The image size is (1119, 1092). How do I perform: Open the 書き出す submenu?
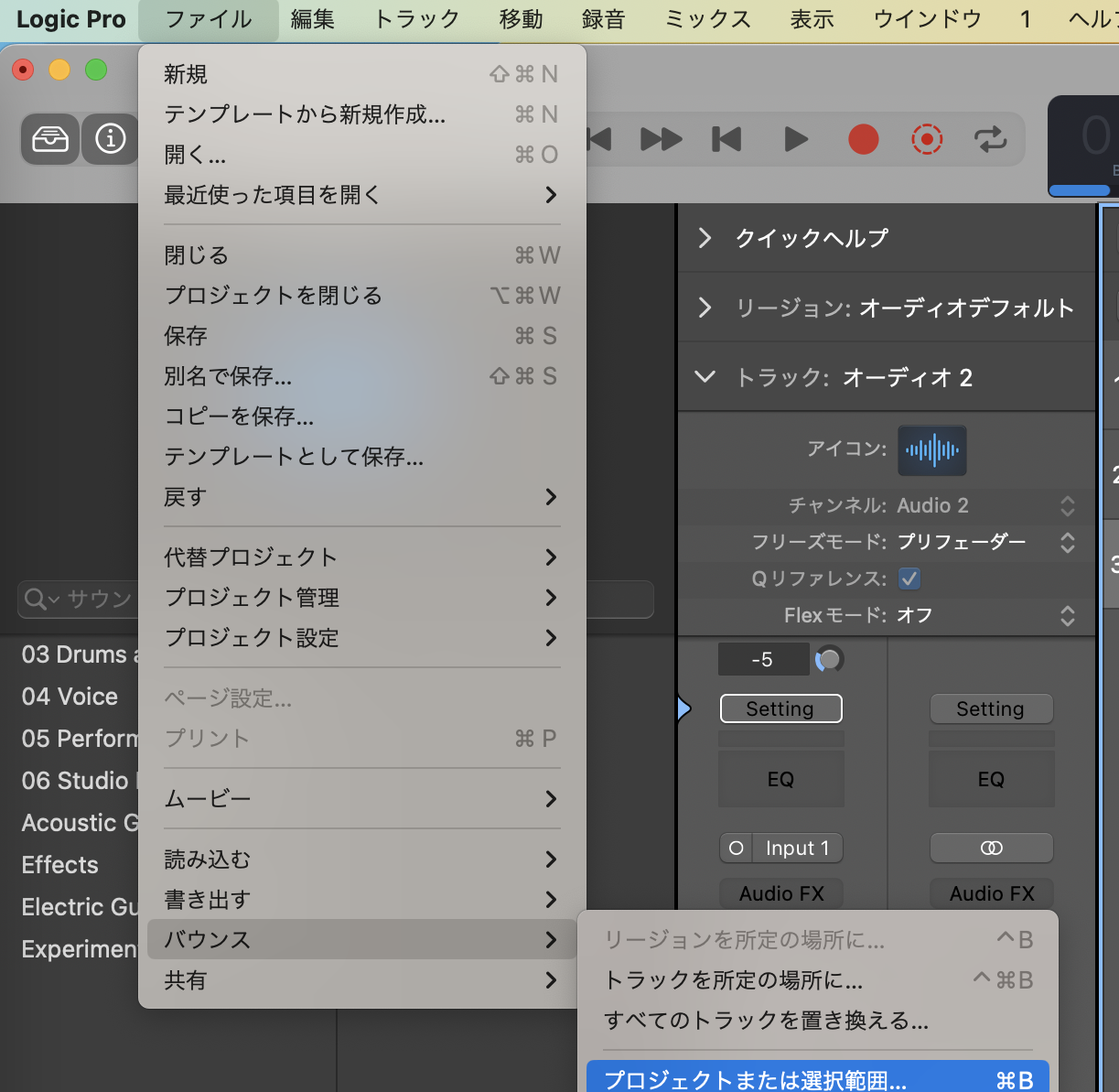(361, 900)
